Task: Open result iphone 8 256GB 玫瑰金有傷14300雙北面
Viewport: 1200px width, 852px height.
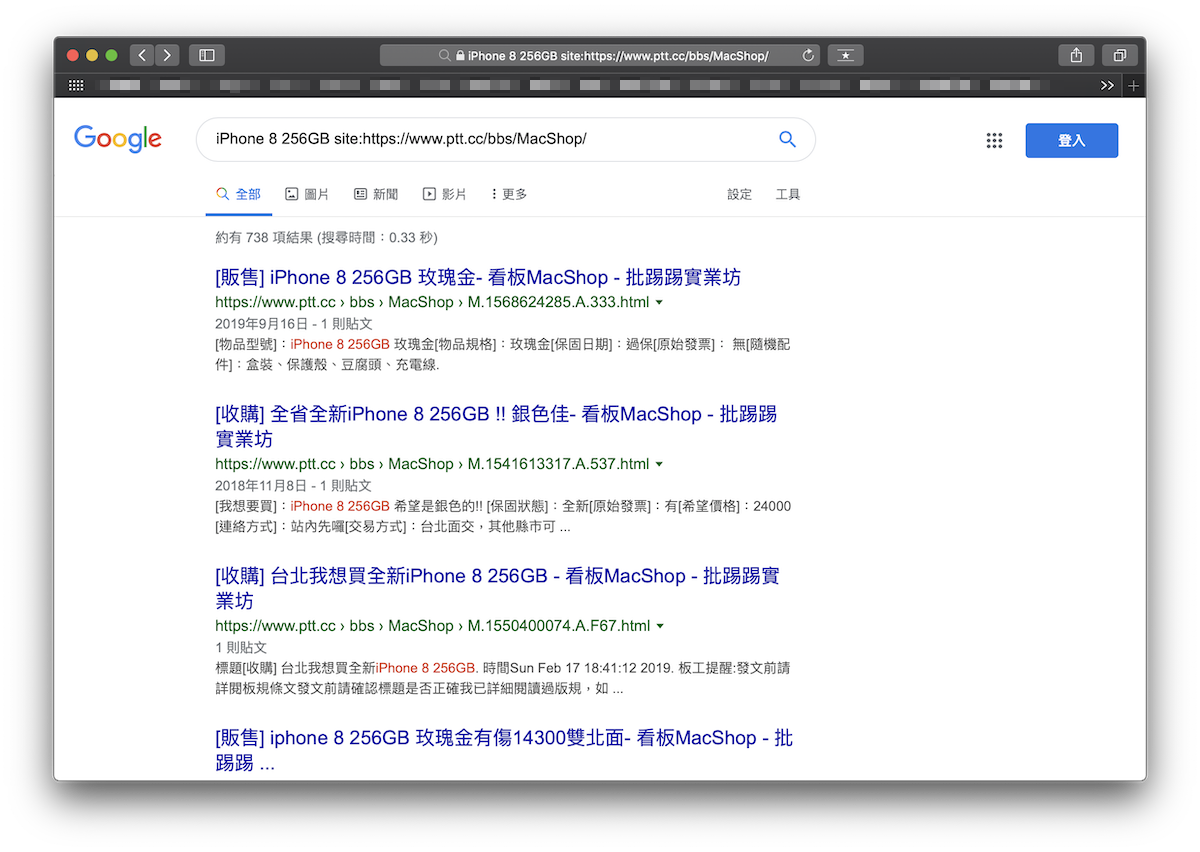Action: pyautogui.click(x=504, y=750)
